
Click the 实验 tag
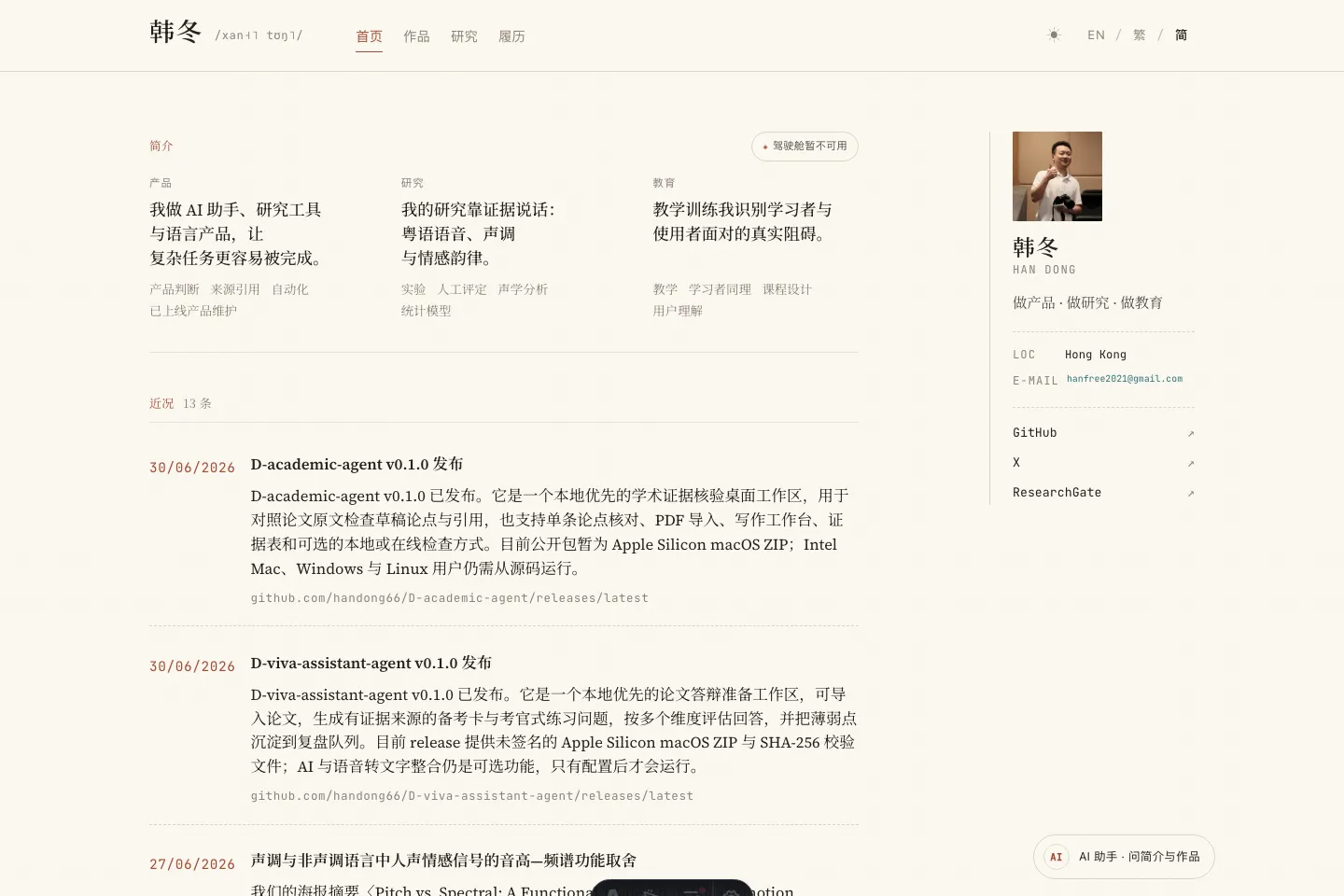click(413, 289)
